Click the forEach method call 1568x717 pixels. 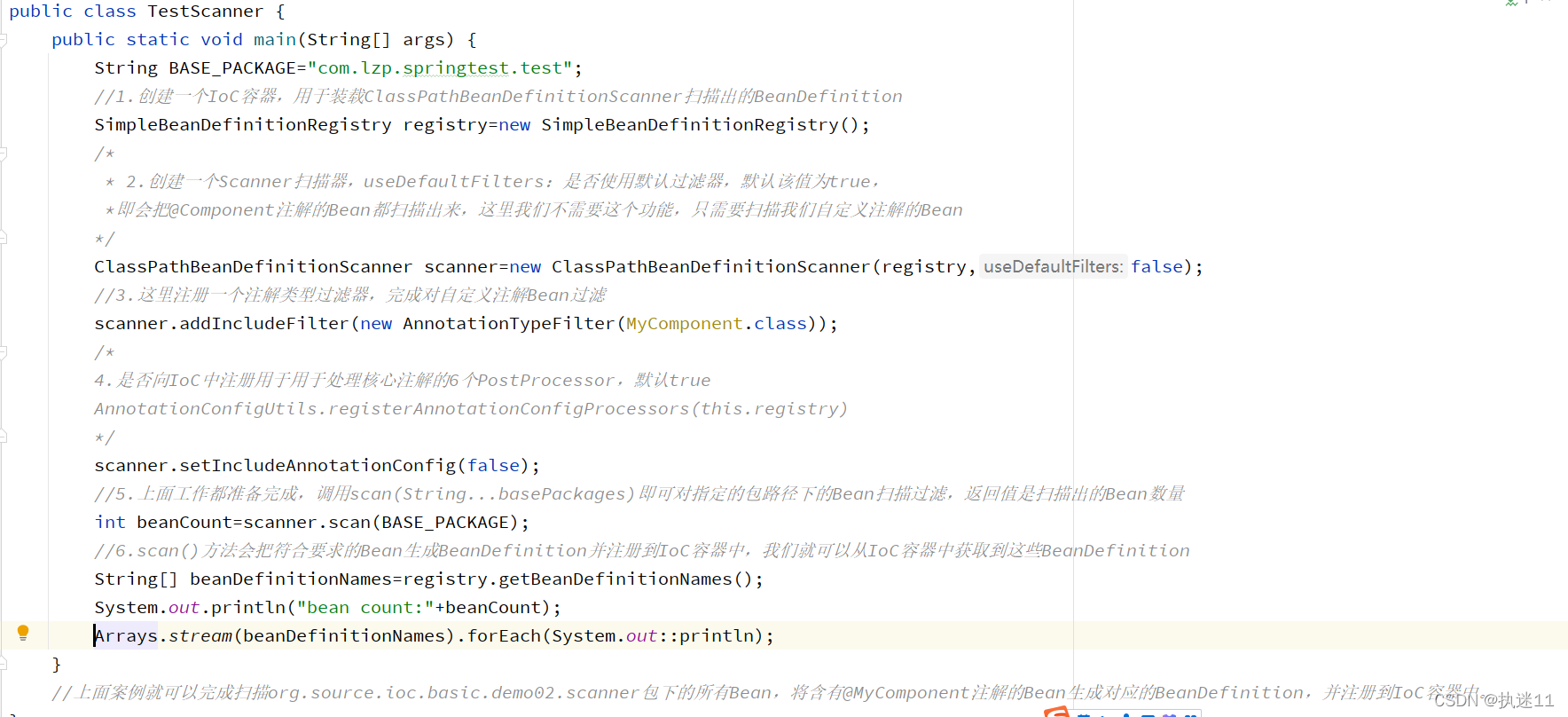click(504, 636)
